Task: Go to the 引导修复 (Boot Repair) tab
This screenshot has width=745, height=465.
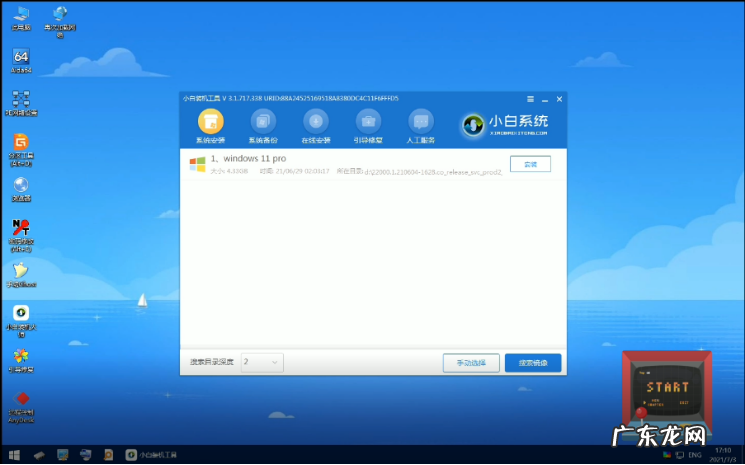Action: pos(368,127)
